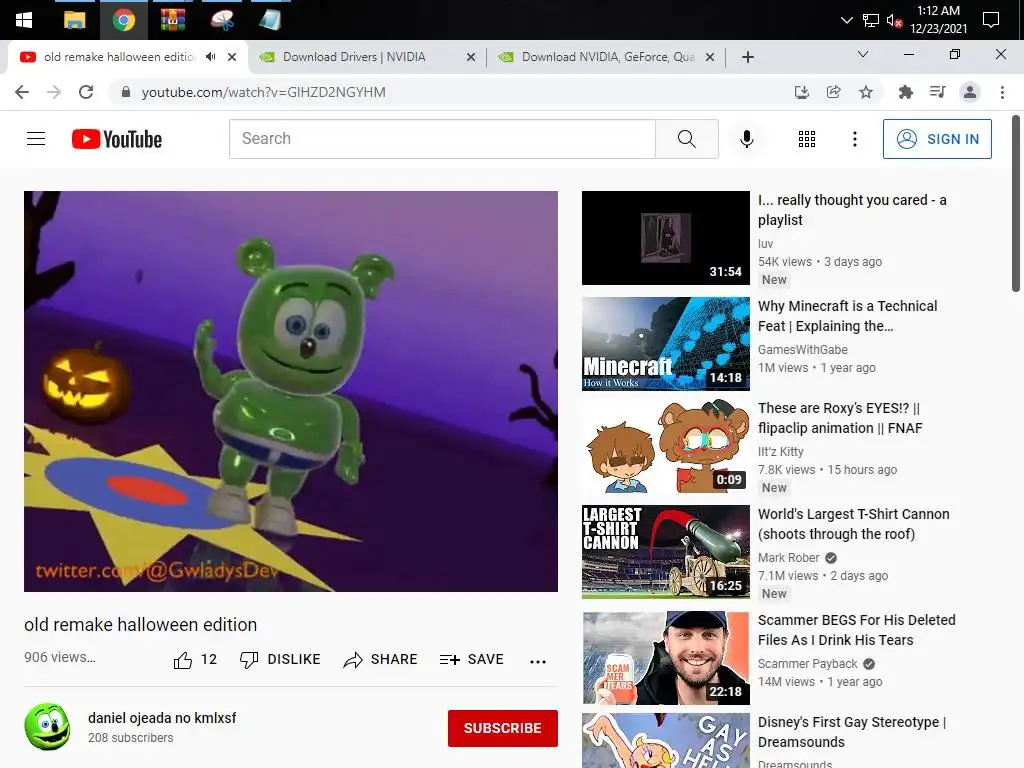1024x768 pixels.
Task: Click the SIGN IN button
Action: pyautogui.click(x=937, y=138)
